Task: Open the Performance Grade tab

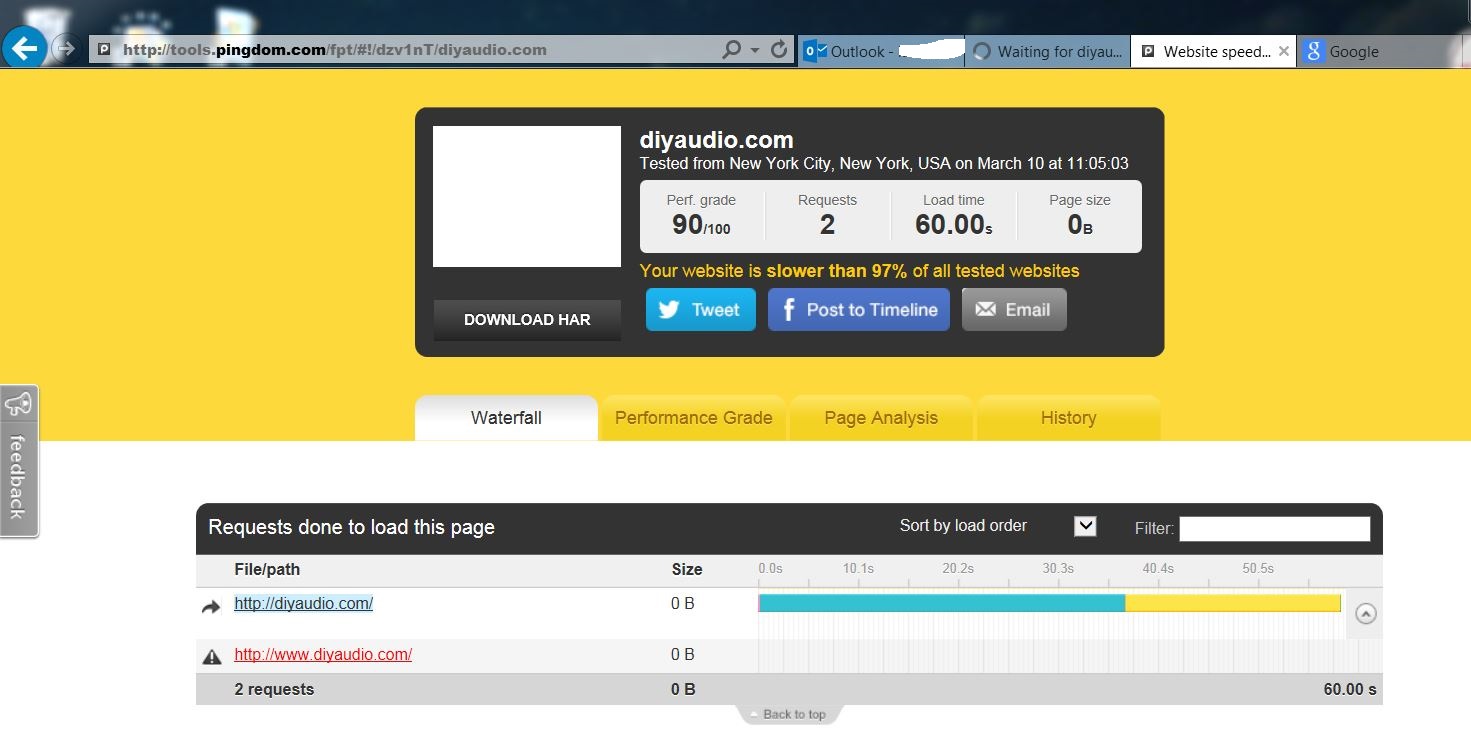Action: click(693, 418)
